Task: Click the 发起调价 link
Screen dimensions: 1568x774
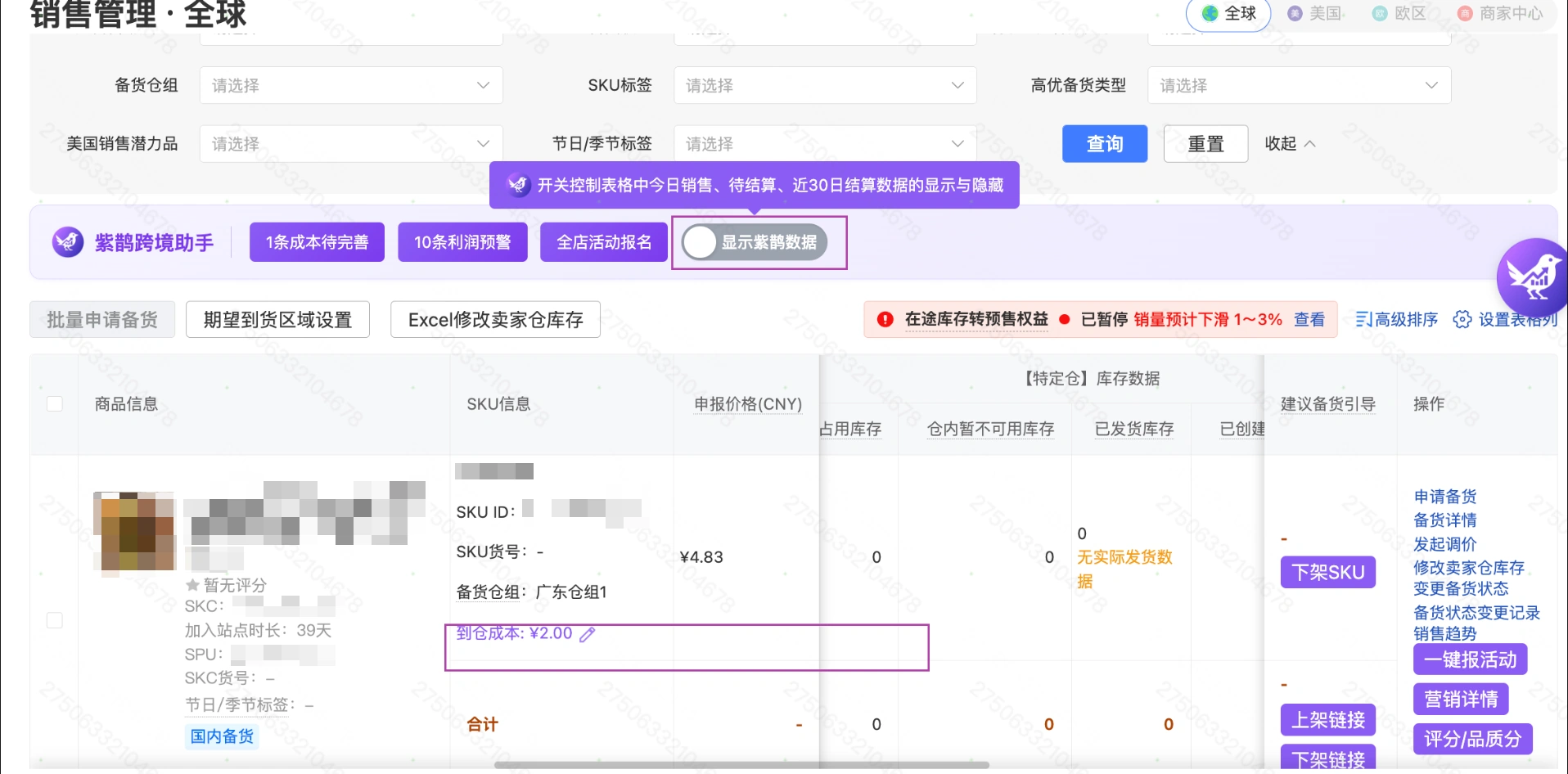Action: [1445, 544]
